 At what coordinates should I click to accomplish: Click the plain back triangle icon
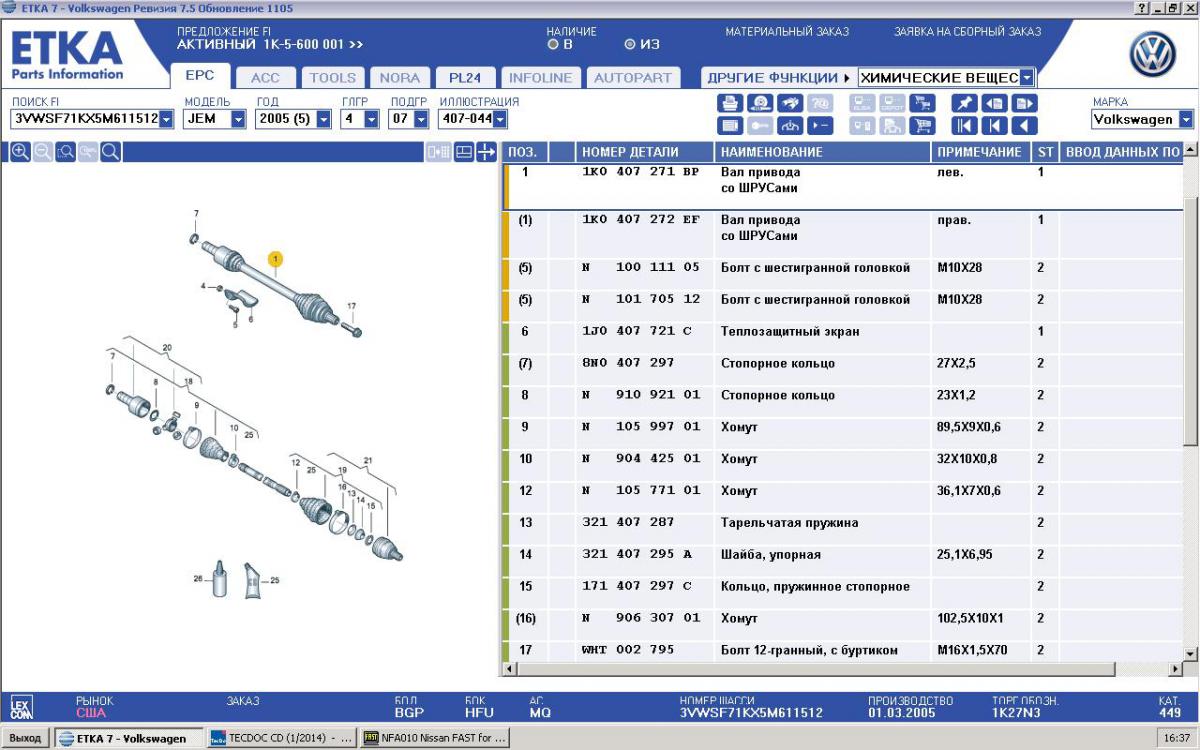pyautogui.click(x=1025, y=126)
